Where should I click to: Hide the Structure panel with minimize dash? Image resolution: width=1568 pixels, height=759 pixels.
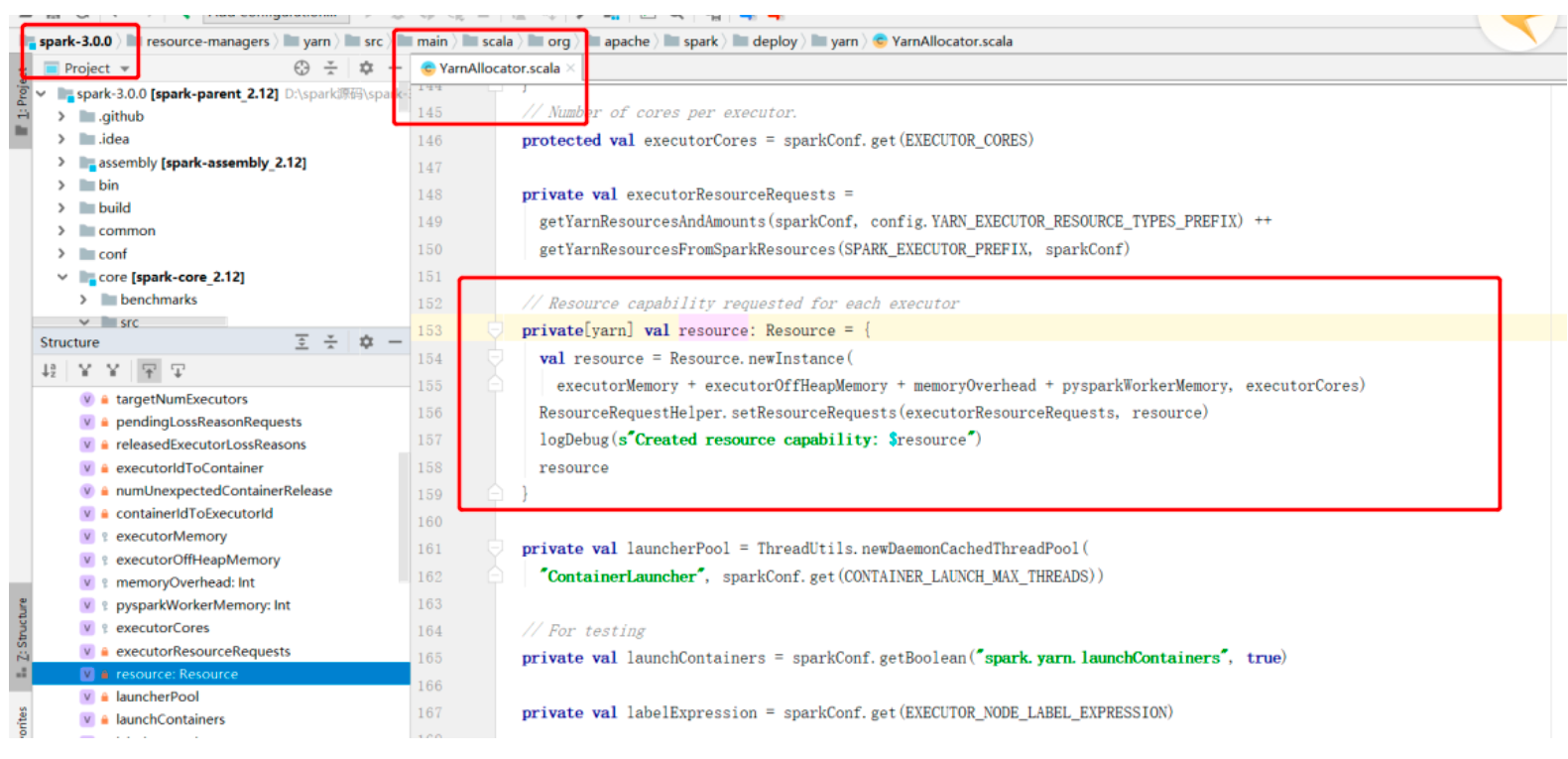pos(395,342)
